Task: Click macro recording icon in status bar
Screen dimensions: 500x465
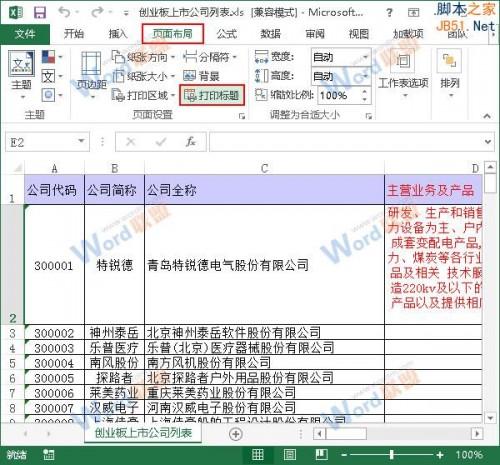Action: (x=49, y=455)
